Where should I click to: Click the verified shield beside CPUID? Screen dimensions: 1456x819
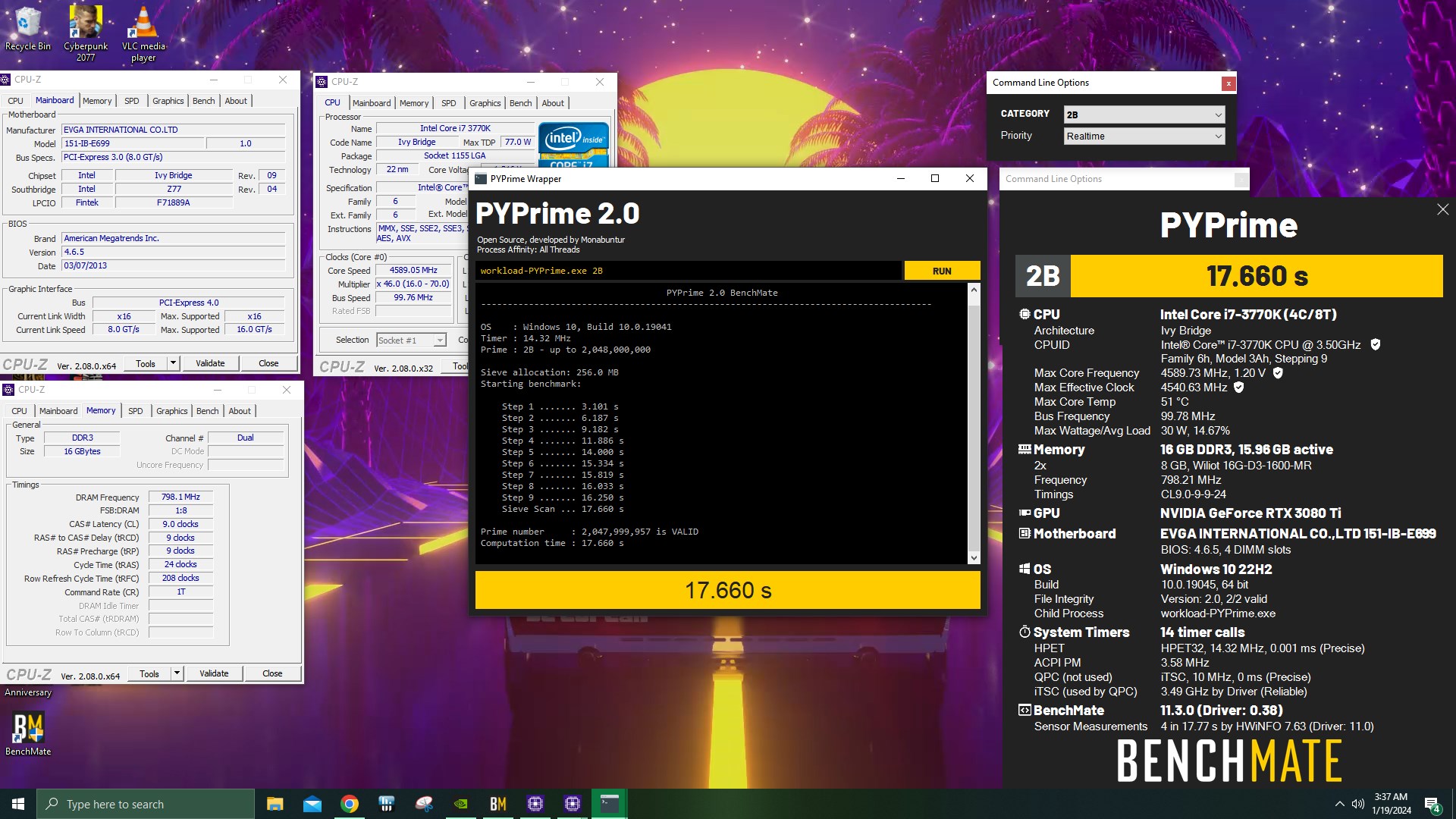[1375, 344]
